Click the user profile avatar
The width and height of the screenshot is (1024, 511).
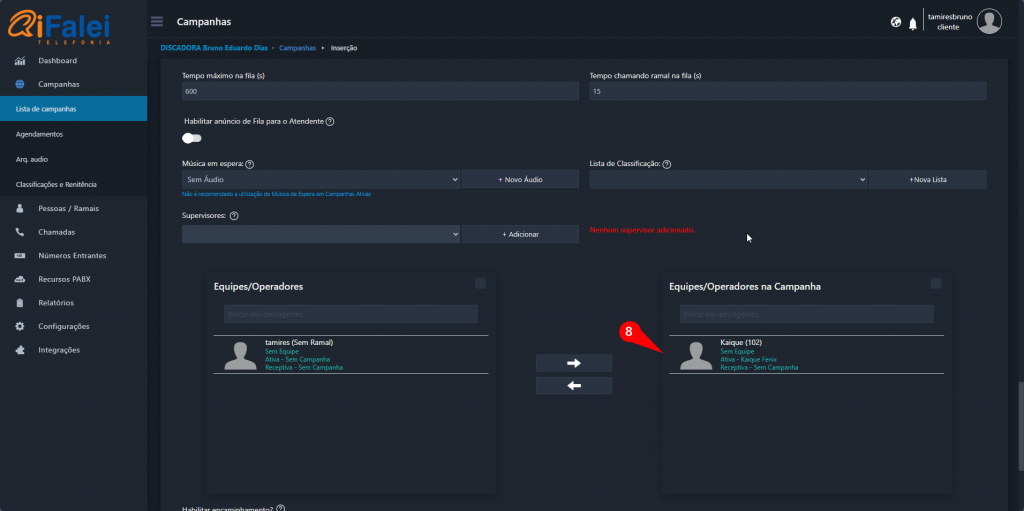tap(989, 22)
